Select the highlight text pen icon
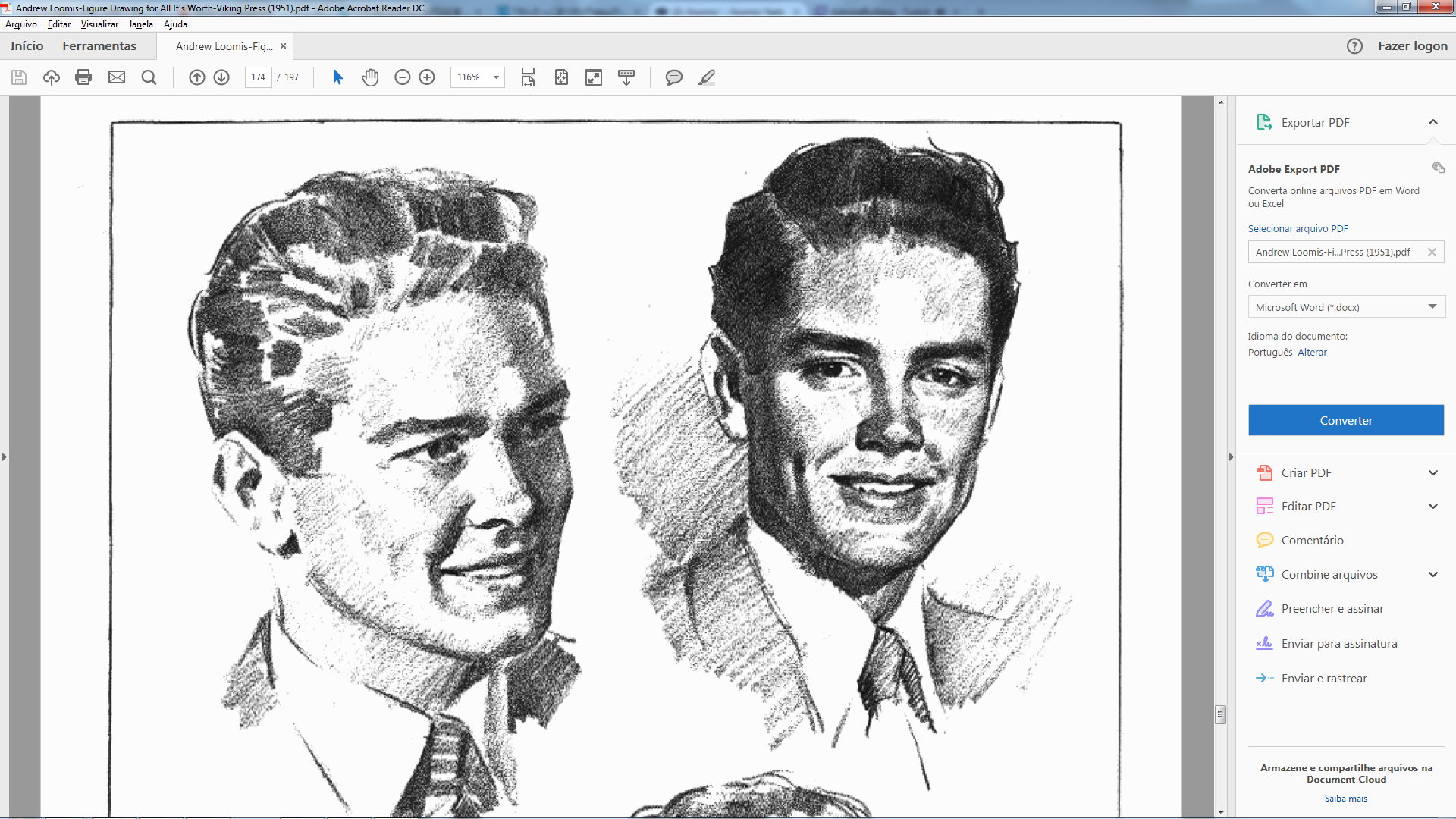This screenshot has width=1456, height=819. [x=707, y=77]
